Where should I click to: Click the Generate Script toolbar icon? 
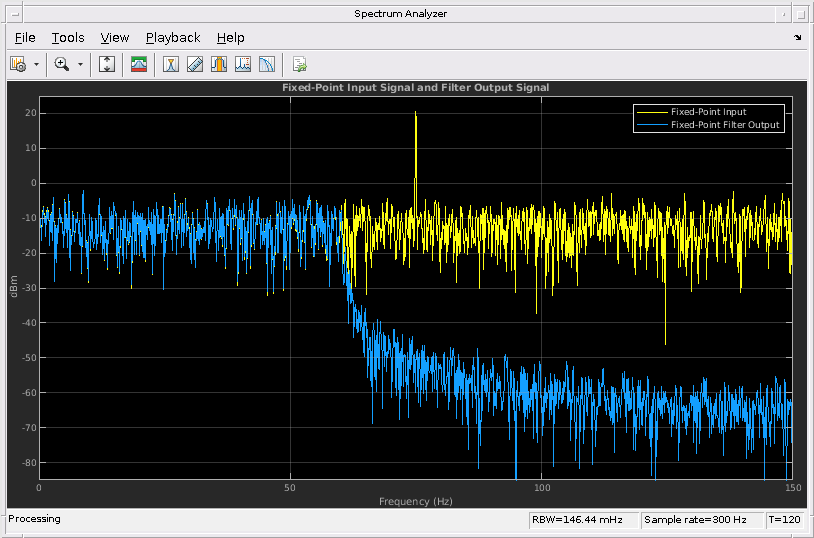[x=299, y=64]
